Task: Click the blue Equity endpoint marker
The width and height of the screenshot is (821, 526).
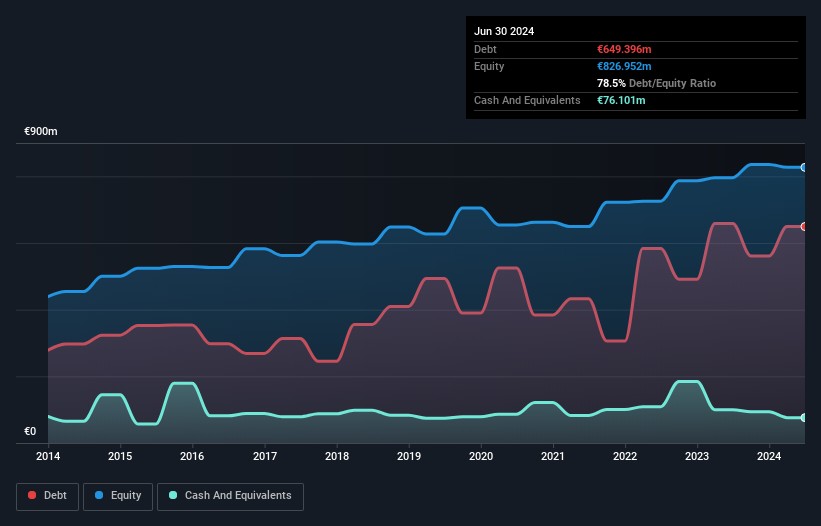Action: coord(804,167)
